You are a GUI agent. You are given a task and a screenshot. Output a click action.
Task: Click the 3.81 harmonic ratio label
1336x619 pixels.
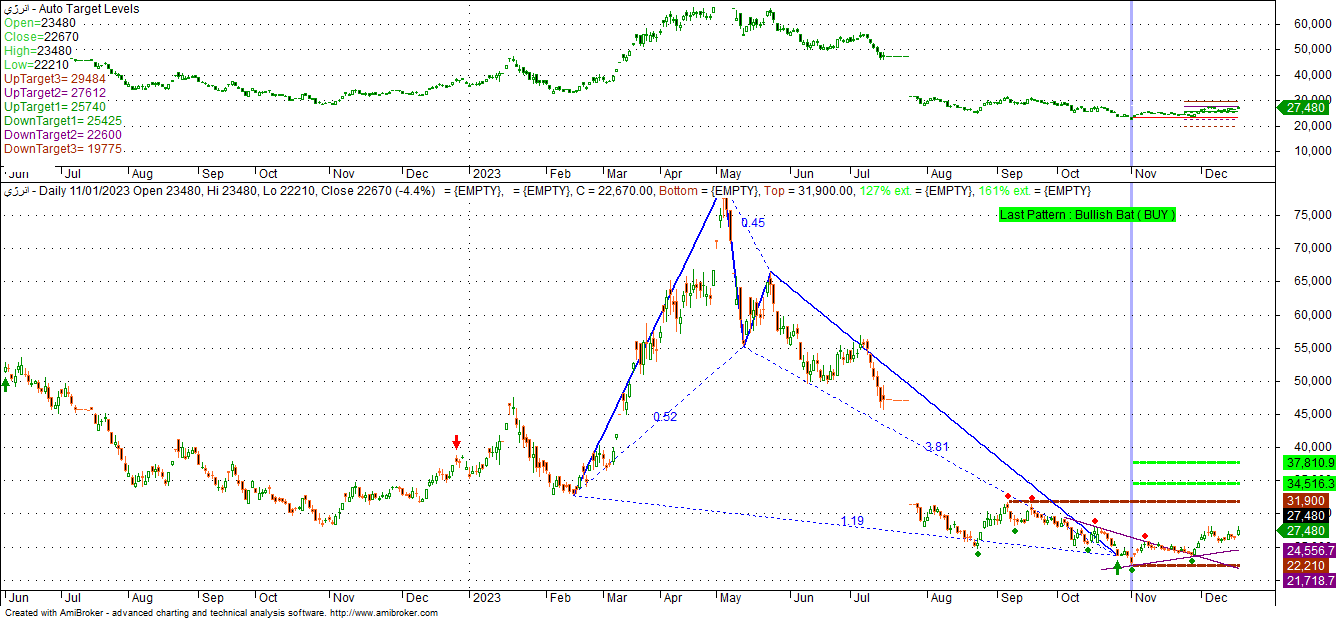coord(937,447)
